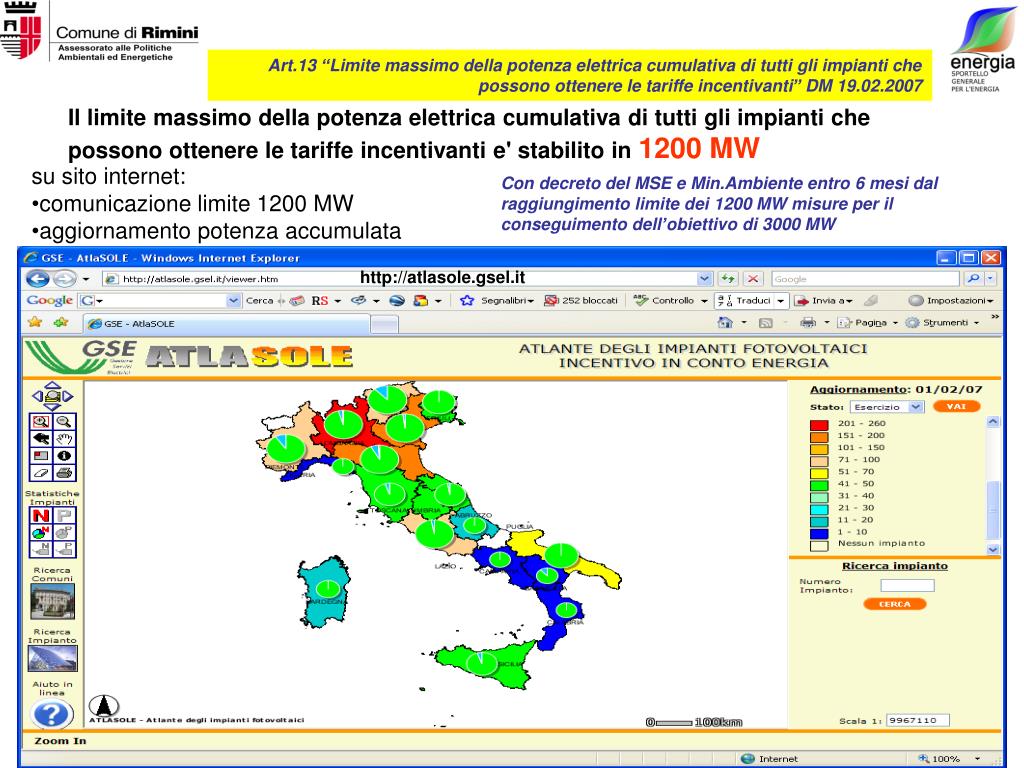Click the Aggiornamento link
This screenshot has width=1024, height=768.
click(x=859, y=389)
